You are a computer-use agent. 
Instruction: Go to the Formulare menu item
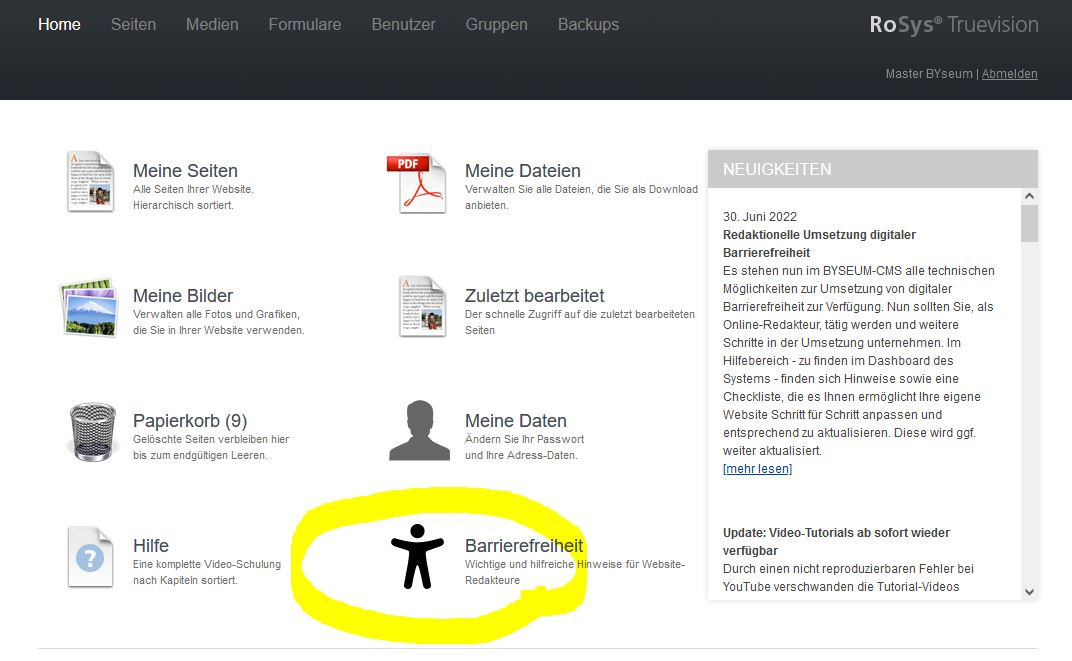pyautogui.click(x=305, y=24)
